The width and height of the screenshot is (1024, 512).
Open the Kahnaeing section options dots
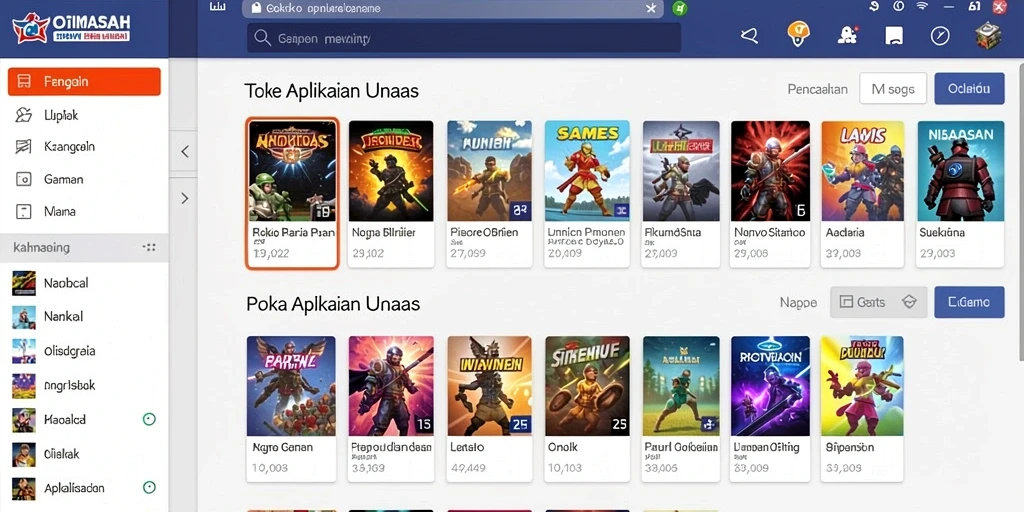click(149, 248)
